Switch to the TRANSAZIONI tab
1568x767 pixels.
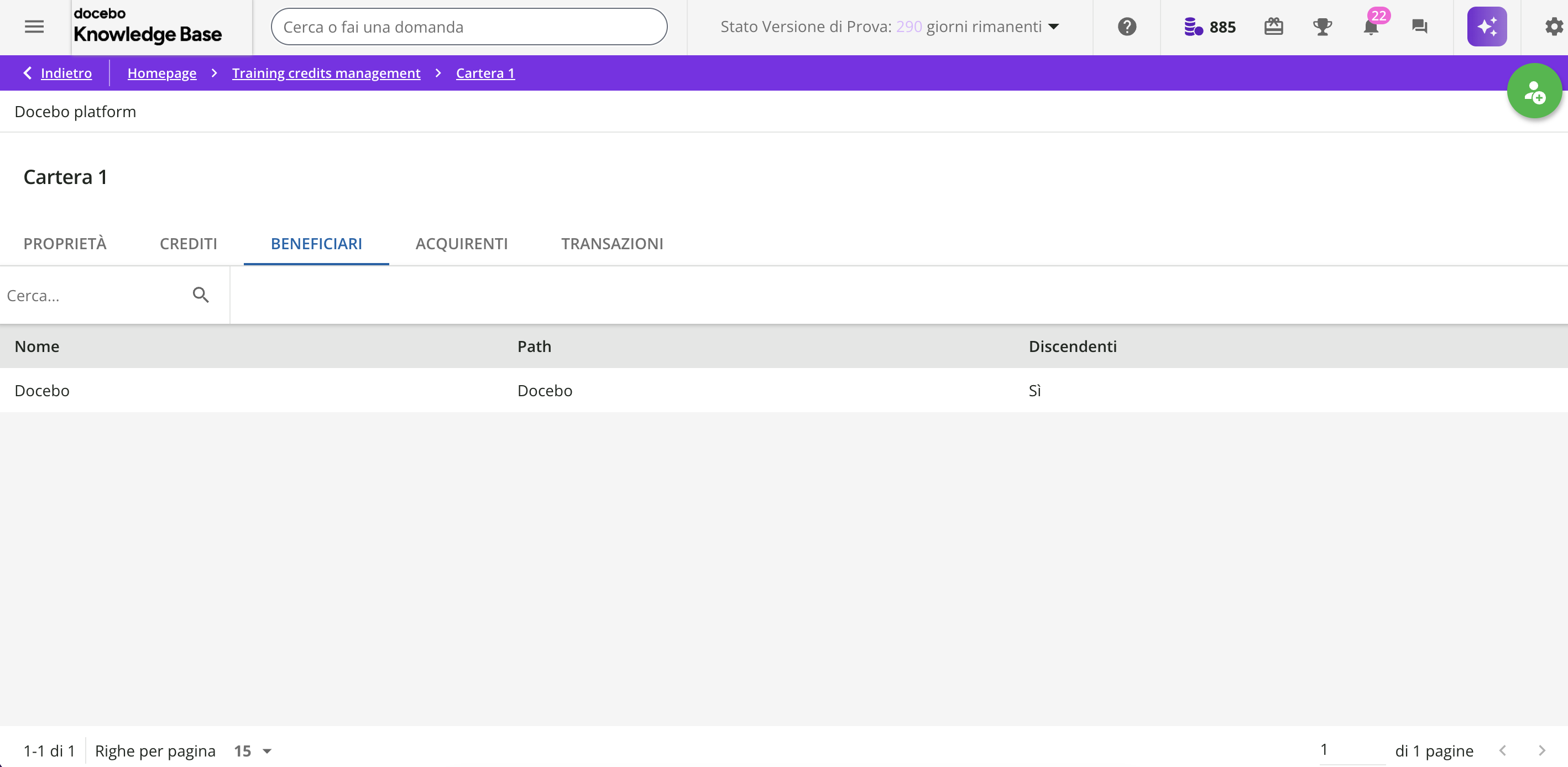point(611,243)
